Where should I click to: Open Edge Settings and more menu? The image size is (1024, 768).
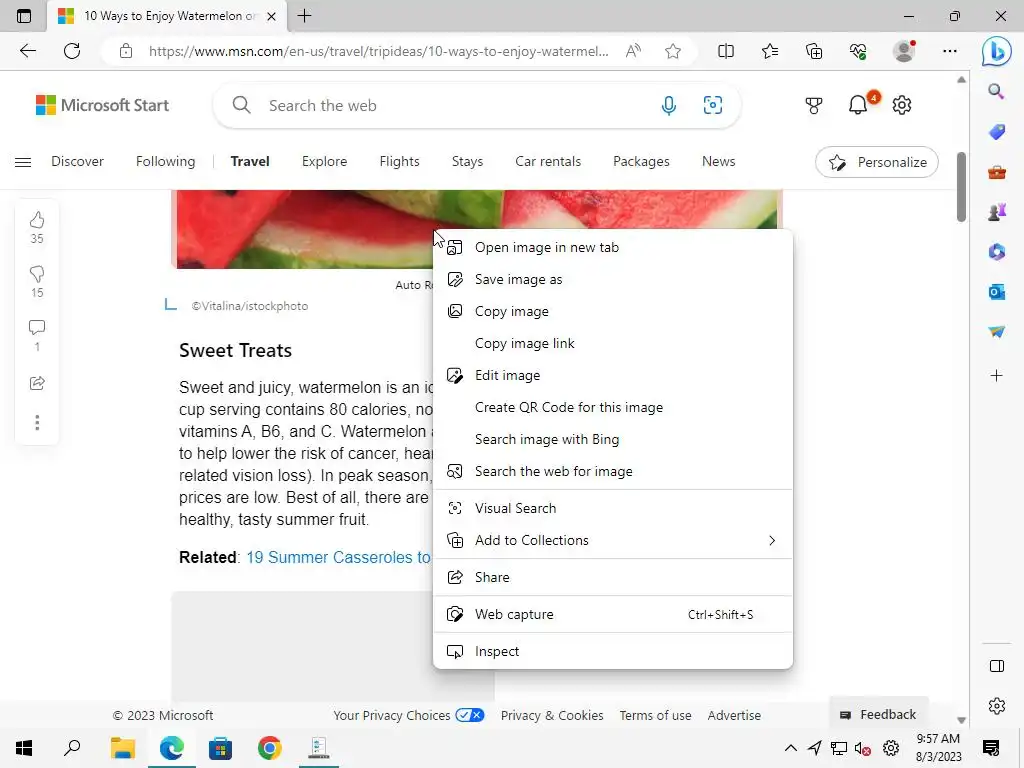pos(950,51)
